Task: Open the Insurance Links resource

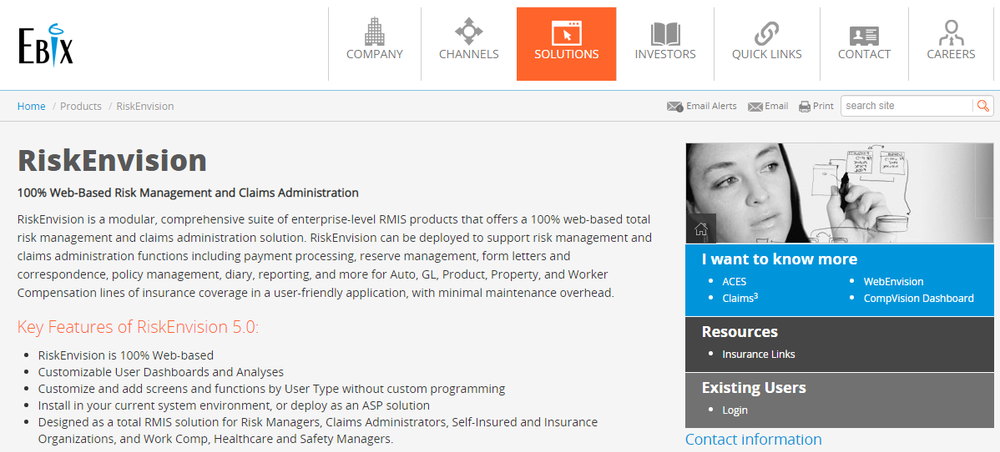Action: [x=758, y=354]
